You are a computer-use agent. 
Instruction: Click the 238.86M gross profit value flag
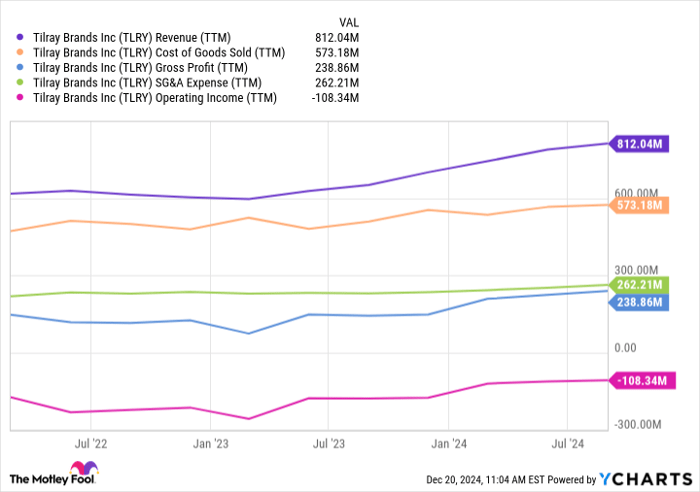(x=639, y=302)
